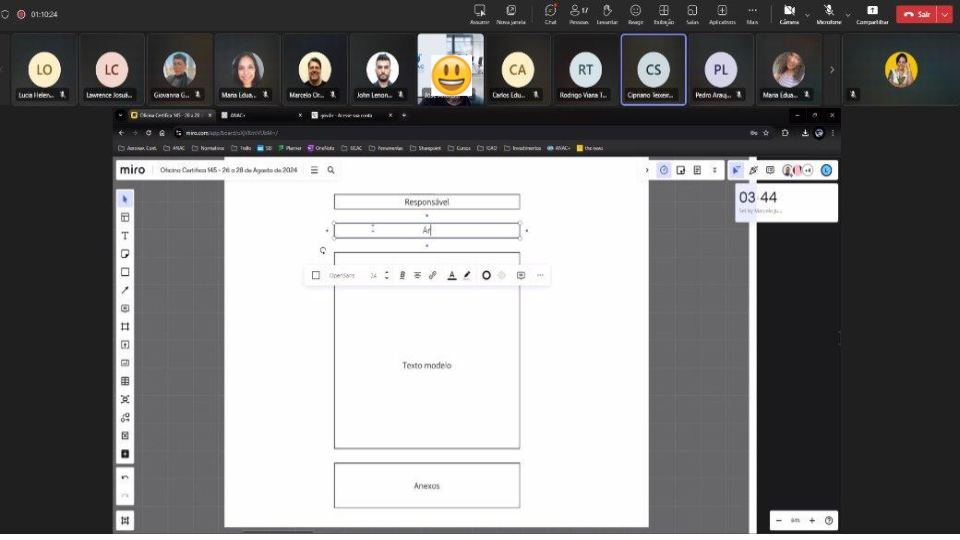
Task: Raise hand using the Levantar button
Action: (607, 13)
